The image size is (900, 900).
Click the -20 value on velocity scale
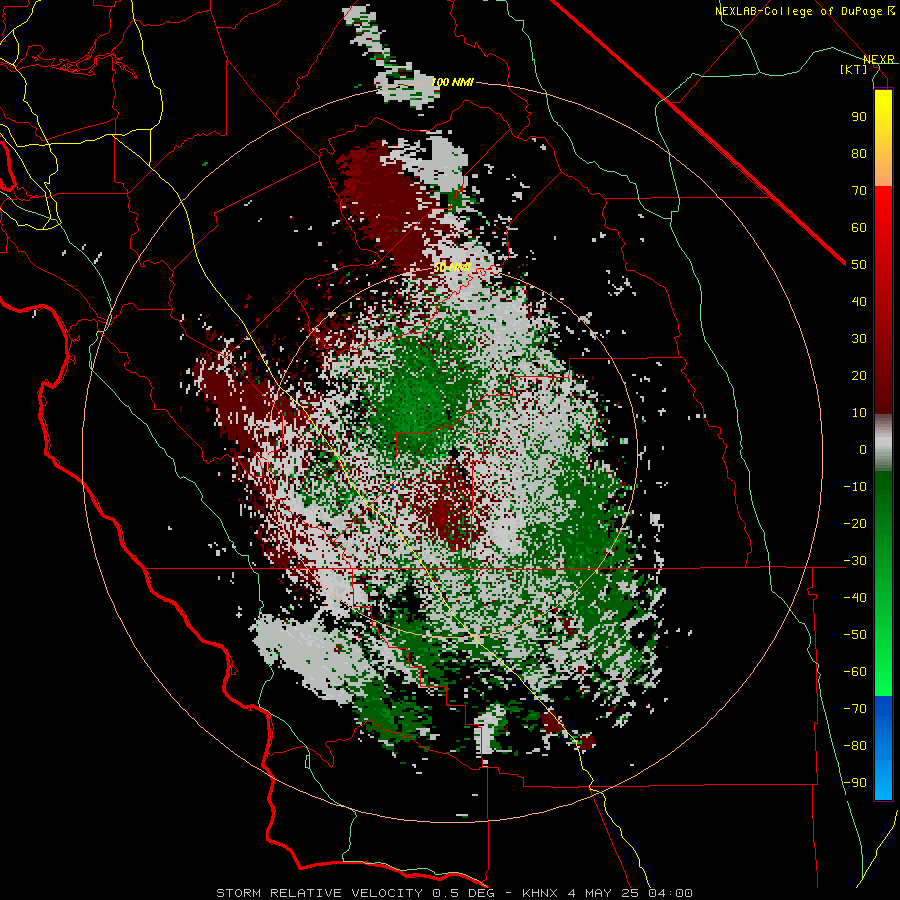click(x=855, y=523)
